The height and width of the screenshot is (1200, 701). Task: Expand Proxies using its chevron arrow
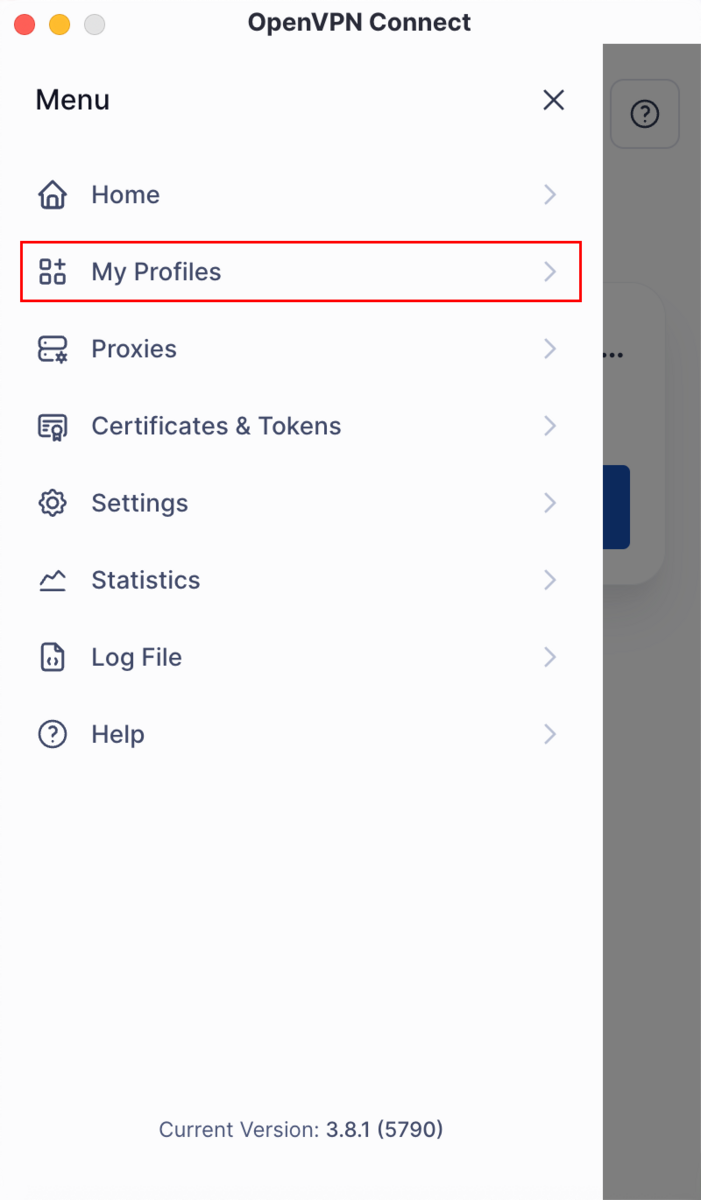[x=550, y=349]
